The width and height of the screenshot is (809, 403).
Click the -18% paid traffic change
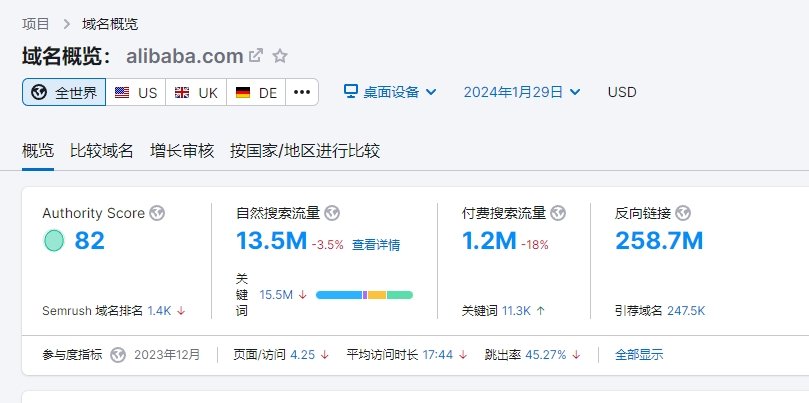[535, 245]
